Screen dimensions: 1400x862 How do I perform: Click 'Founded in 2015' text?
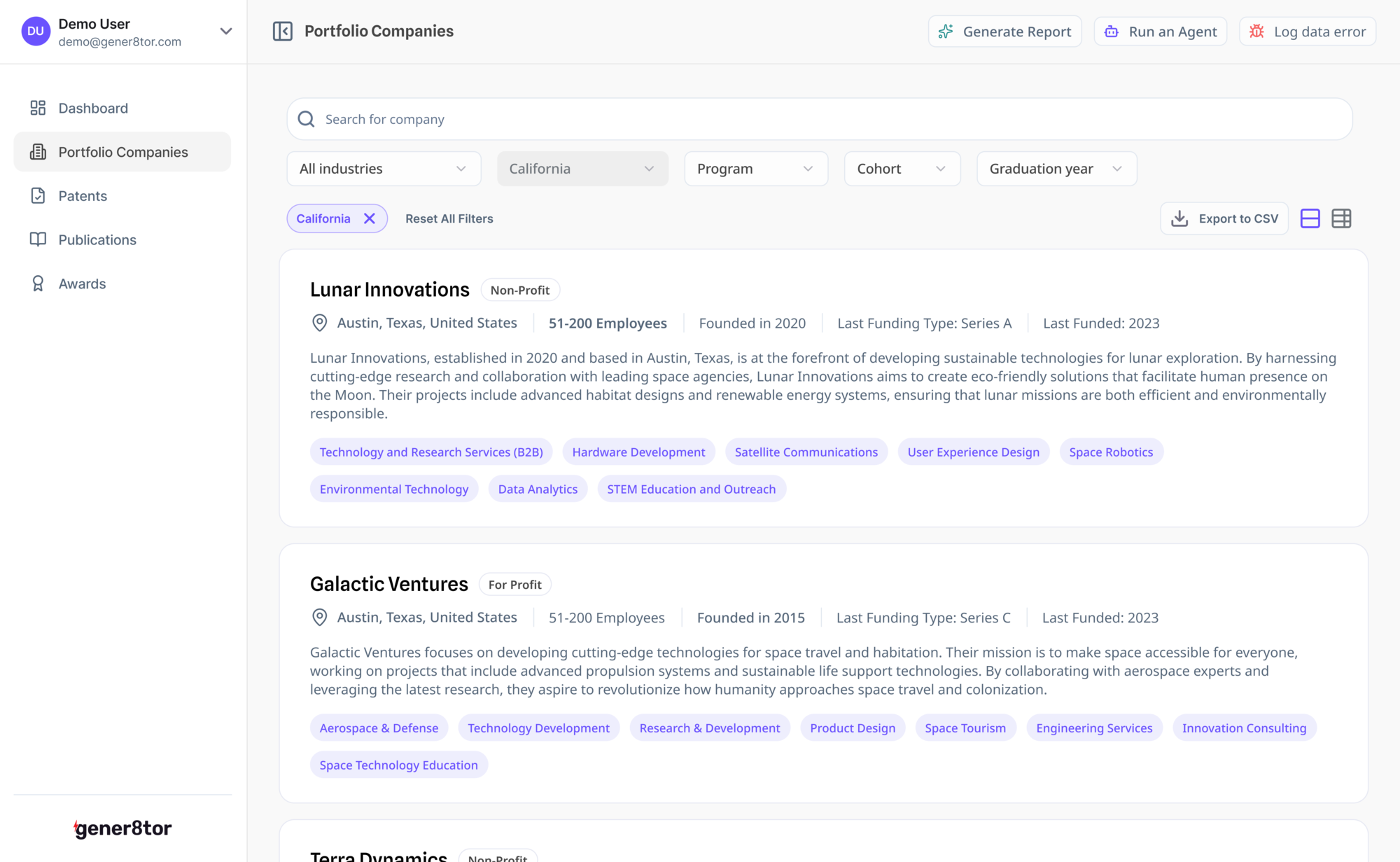[x=750, y=618]
